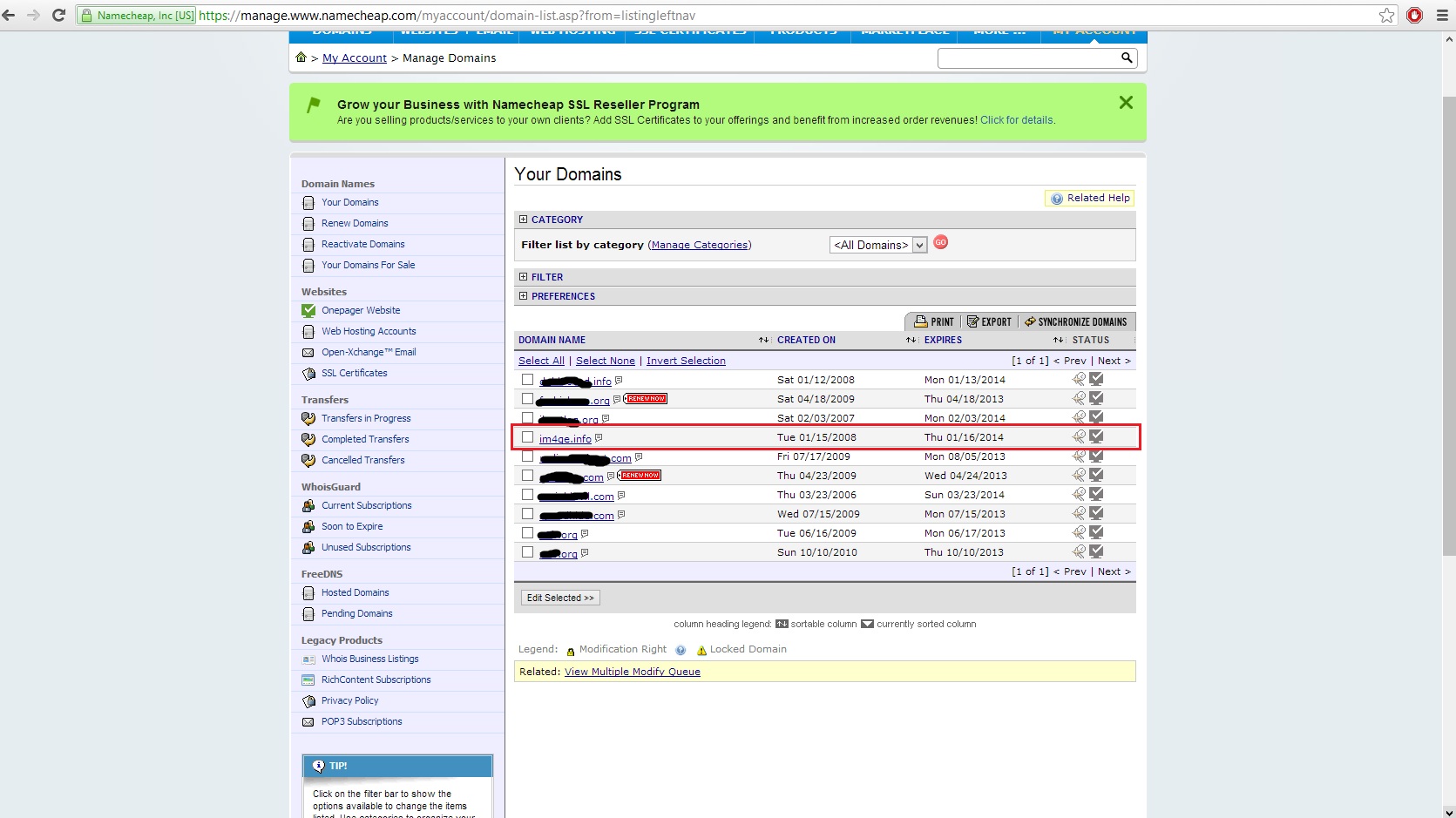
Task: Check the box on the Sat 01/12/2008 row
Action: click(527, 379)
